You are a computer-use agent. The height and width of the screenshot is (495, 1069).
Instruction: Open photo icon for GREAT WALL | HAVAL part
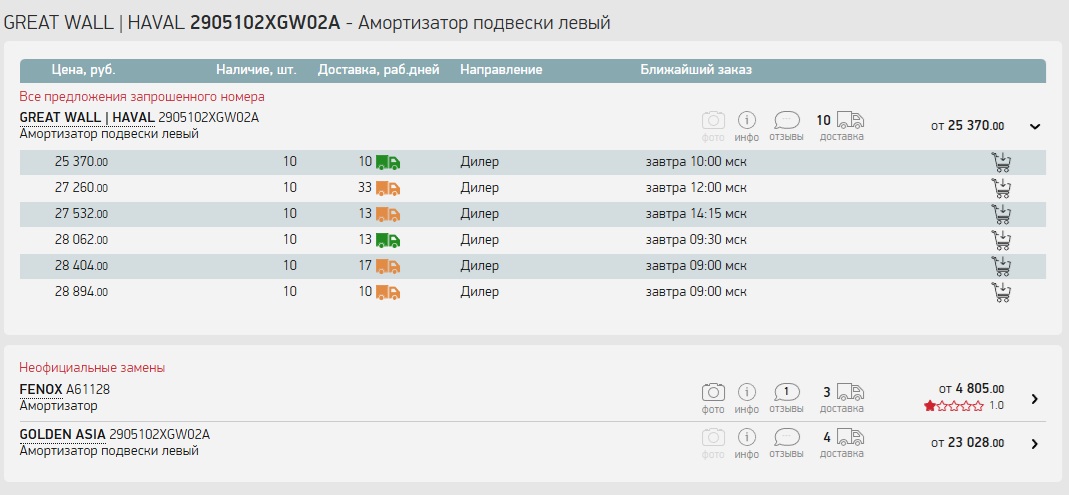click(713, 121)
